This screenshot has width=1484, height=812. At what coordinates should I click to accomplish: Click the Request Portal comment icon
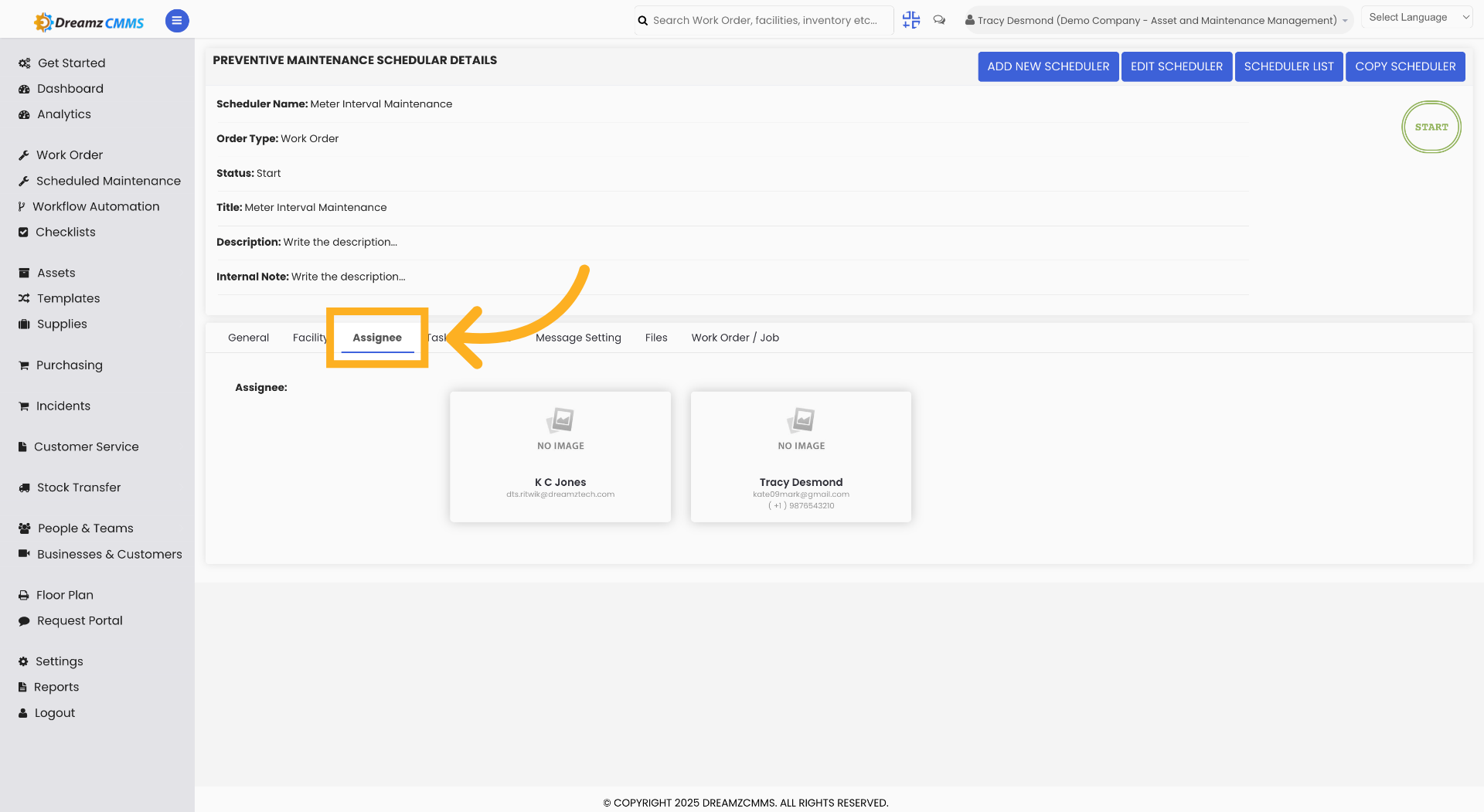pyautogui.click(x=24, y=620)
